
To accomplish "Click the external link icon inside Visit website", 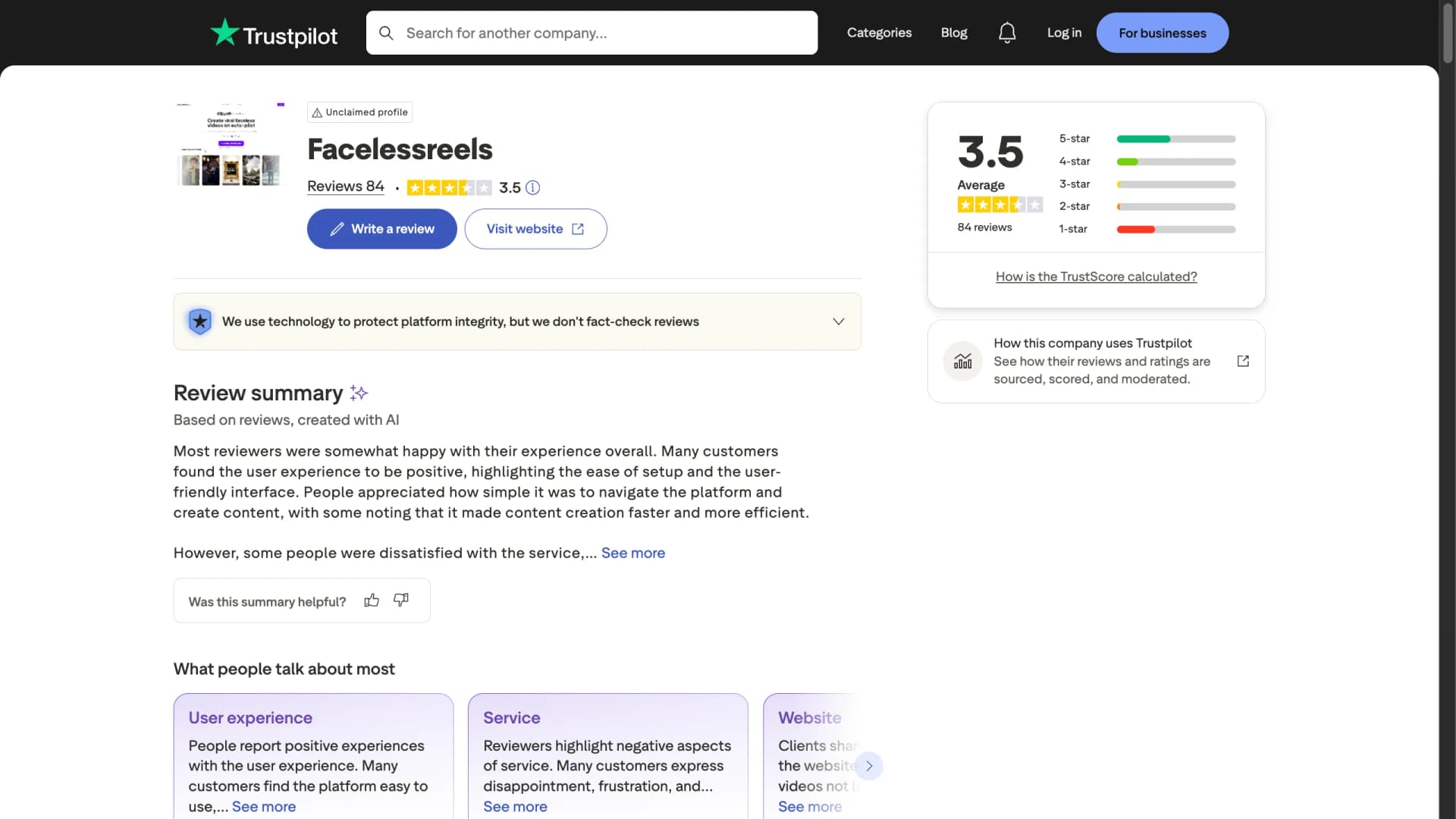I will (x=577, y=228).
